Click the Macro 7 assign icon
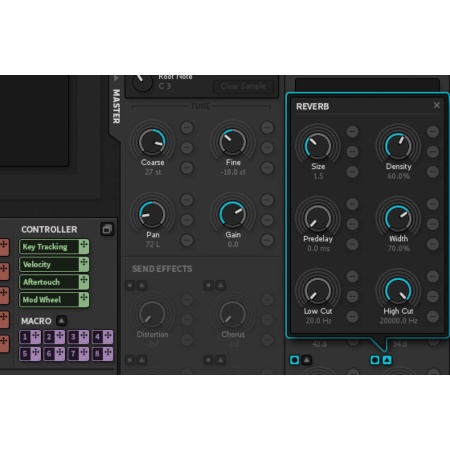The image size is (450, 450). click(x=84, y=354)
